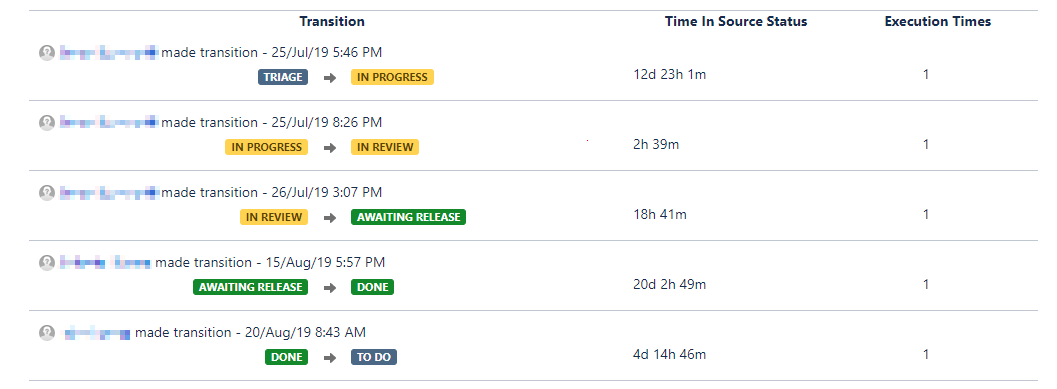Click arrow between TRIAGE and IN PROGRESS

[330, 78]
